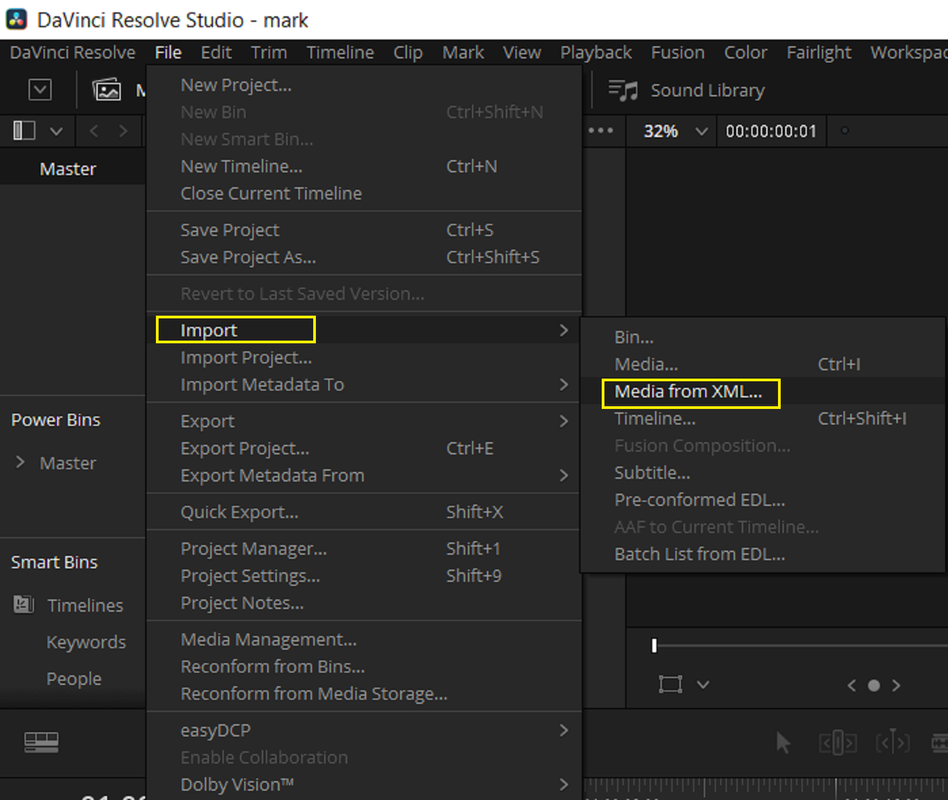Open the Color menu
Screen dimensions: 948x800
[x=745, y=53]
